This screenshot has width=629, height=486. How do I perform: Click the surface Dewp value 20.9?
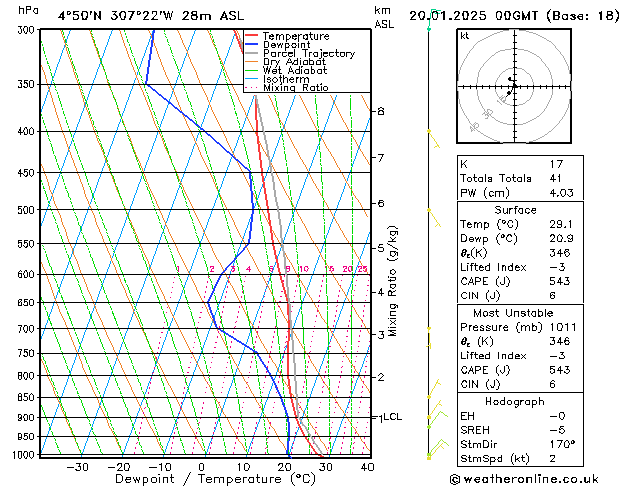coord(561,239)
